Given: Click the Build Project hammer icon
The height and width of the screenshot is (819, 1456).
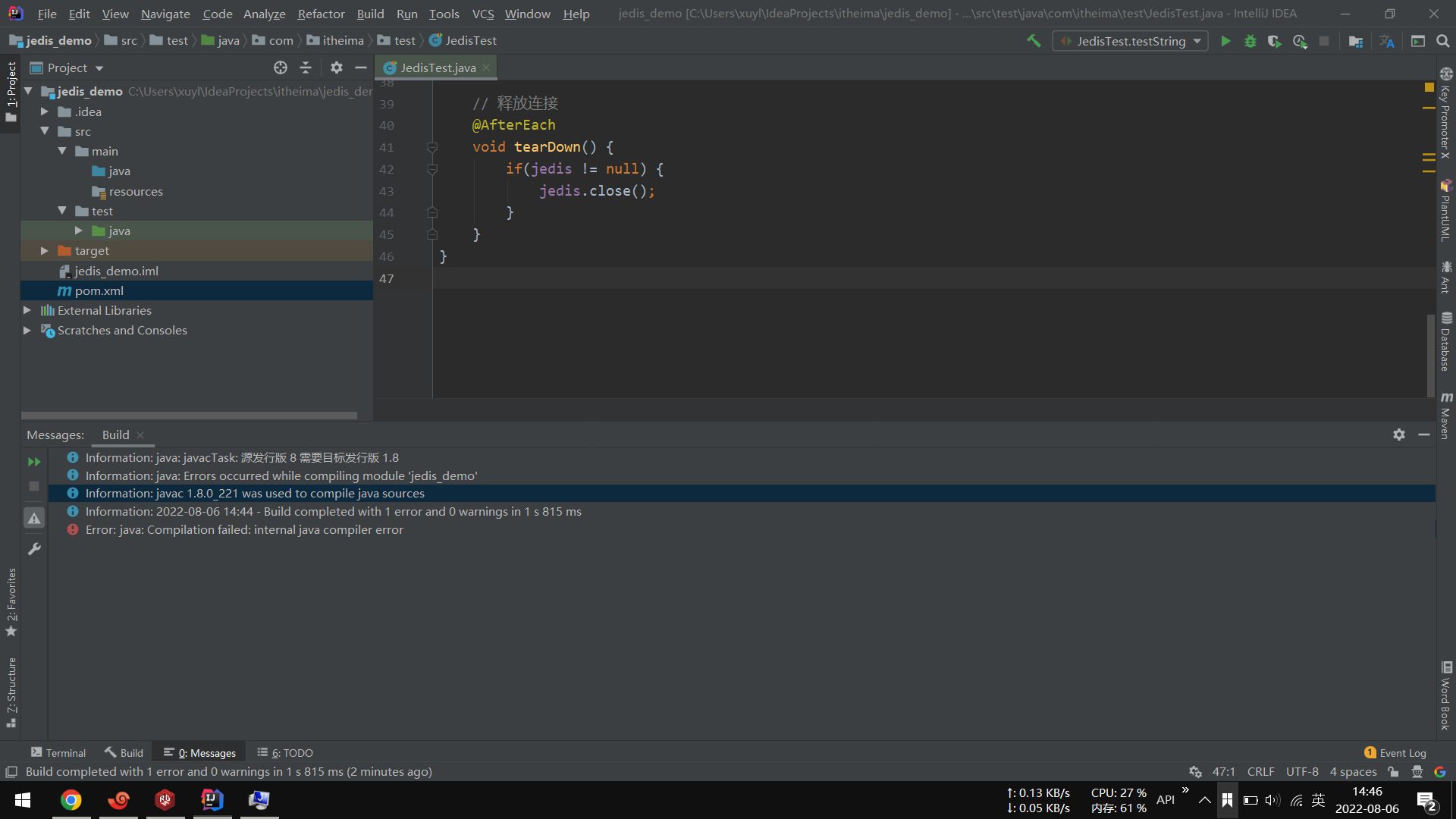Looking at the screenshot, I should (x=1034, y=41).
